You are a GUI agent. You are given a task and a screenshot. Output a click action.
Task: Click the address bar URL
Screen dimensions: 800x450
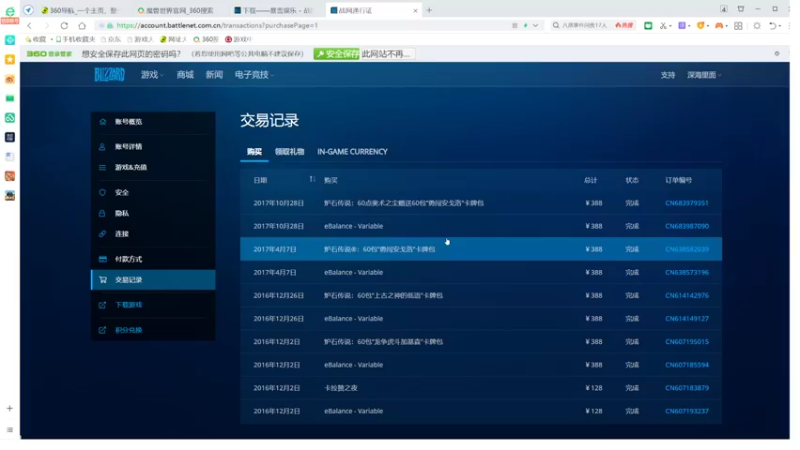(217, 26)
